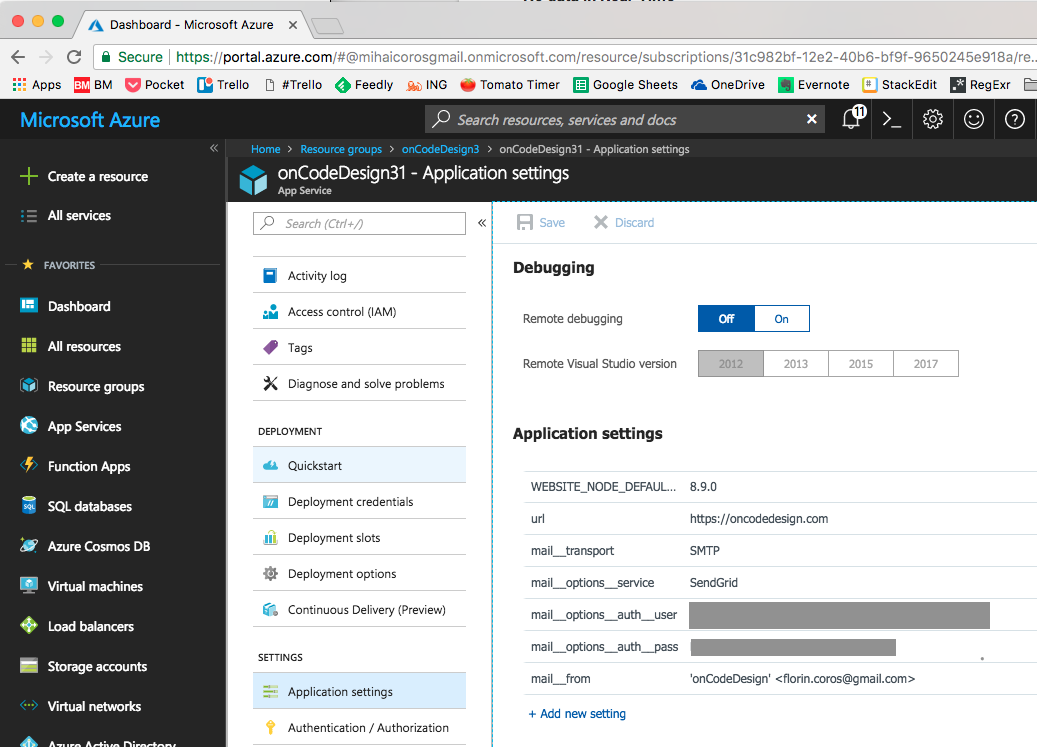Open Azure notifications bell

(x=852, y=119)
